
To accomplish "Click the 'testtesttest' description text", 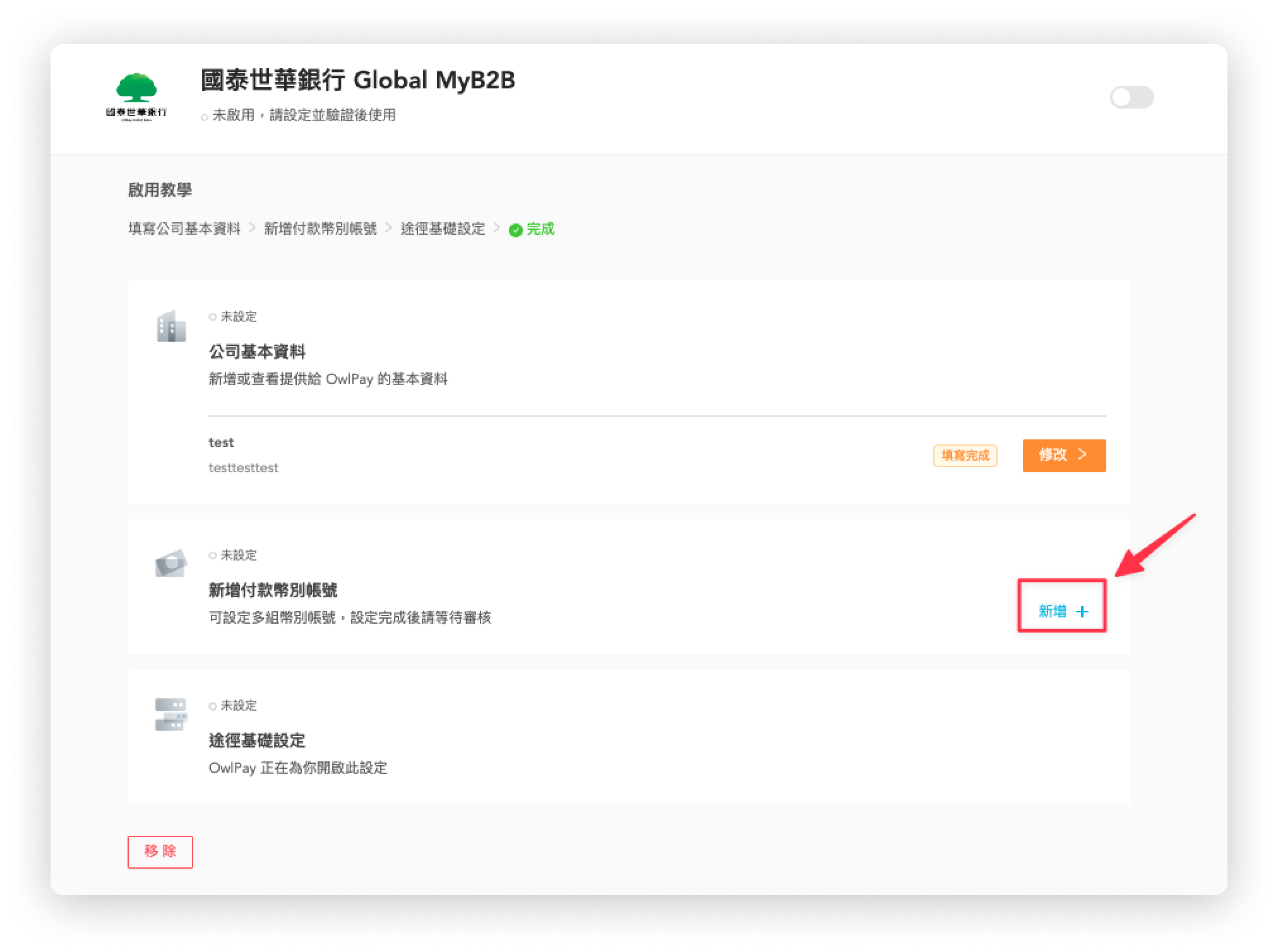I will tap(243, 468).
